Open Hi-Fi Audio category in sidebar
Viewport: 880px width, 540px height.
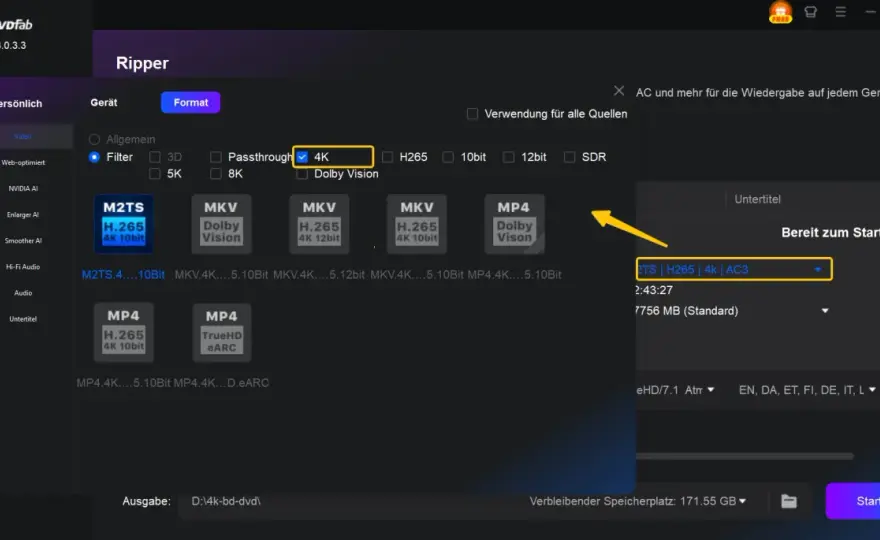pos(23,267)
